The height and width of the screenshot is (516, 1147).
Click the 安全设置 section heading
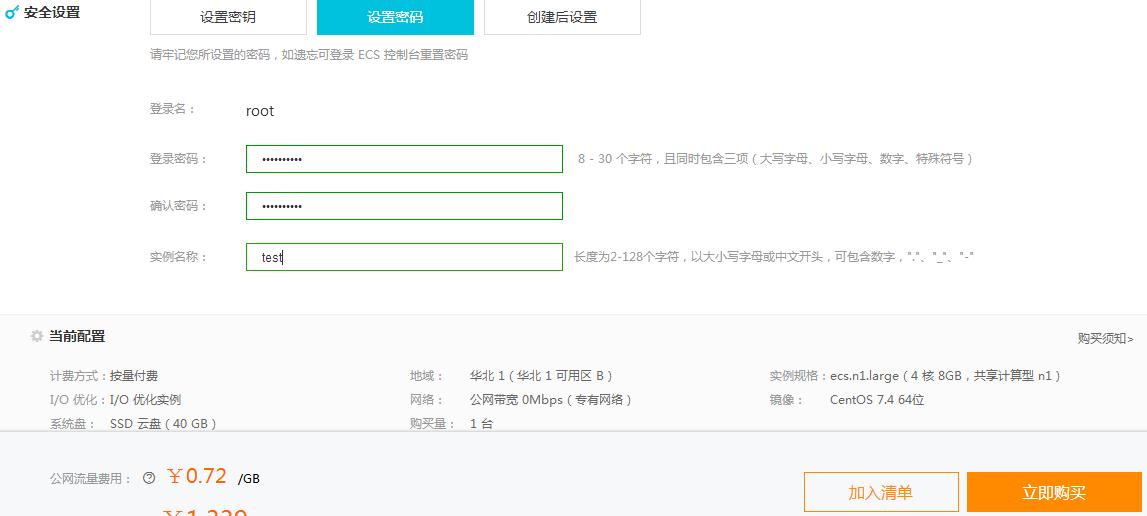pos(52,12)
